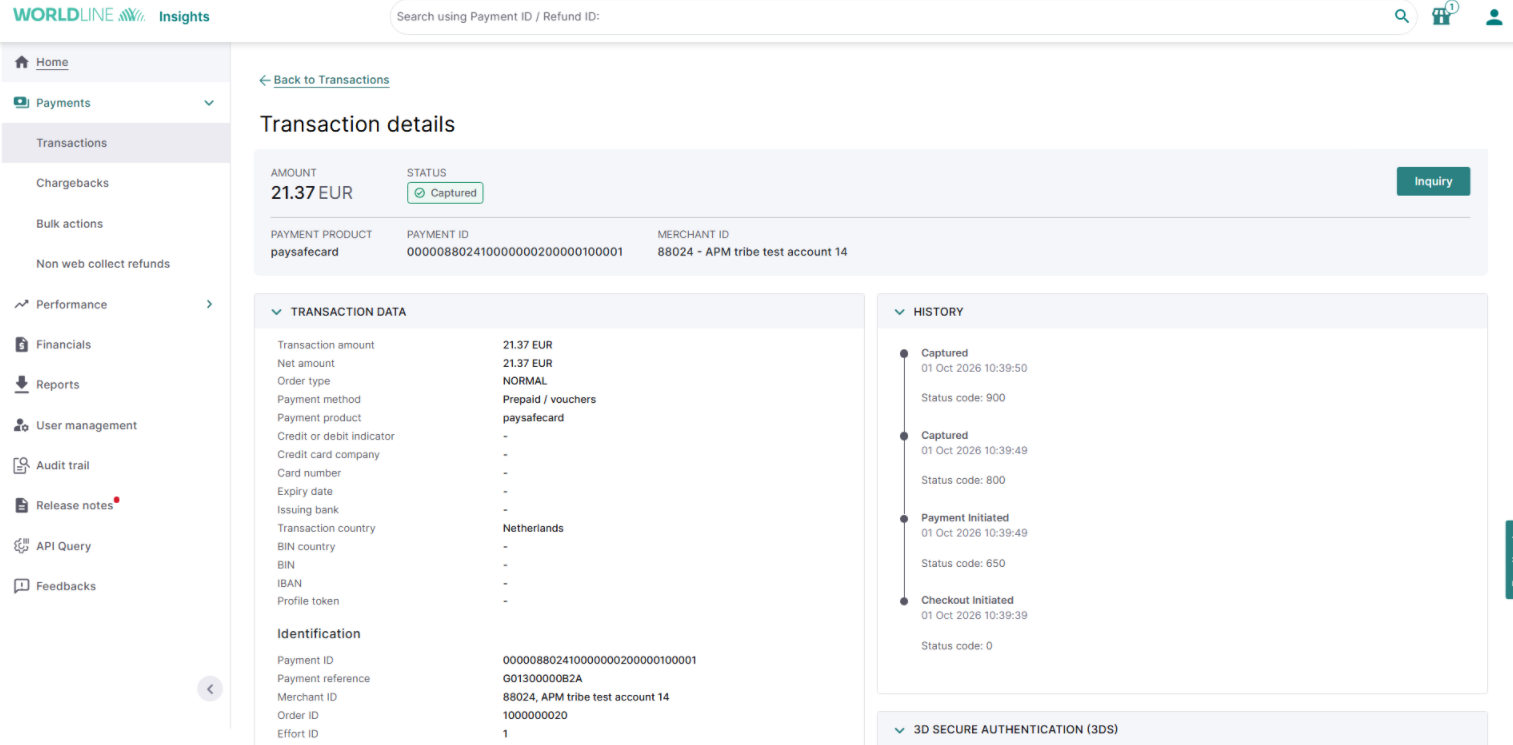Click the Worldline Insights logo
Screen dimensions: 1513x745
(111, 16)
